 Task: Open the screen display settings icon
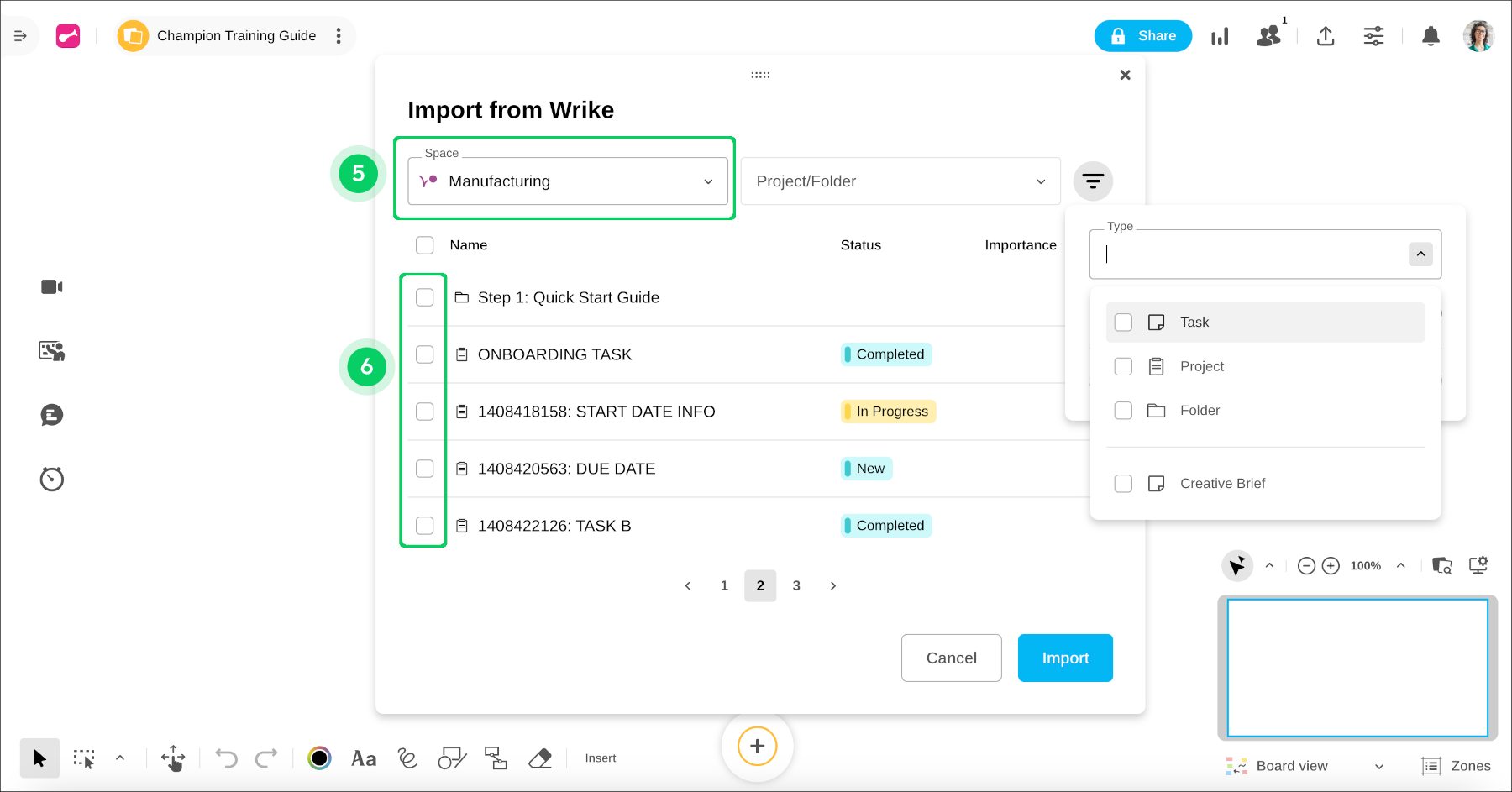pyautogui.click(x=1478, y=565)
